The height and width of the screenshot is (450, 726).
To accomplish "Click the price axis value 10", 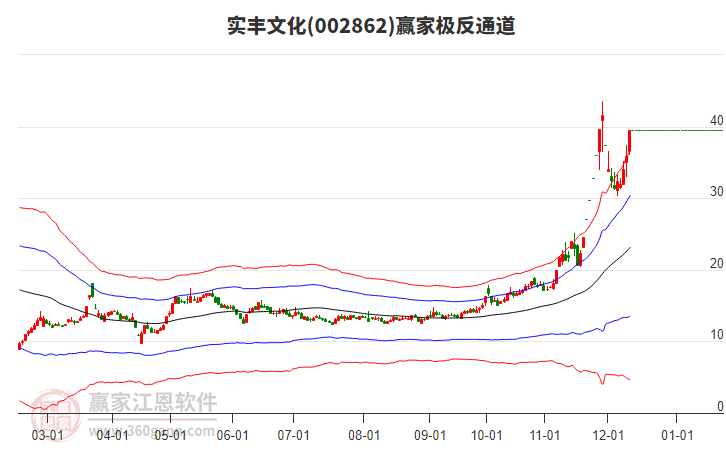I will point(716,335).
